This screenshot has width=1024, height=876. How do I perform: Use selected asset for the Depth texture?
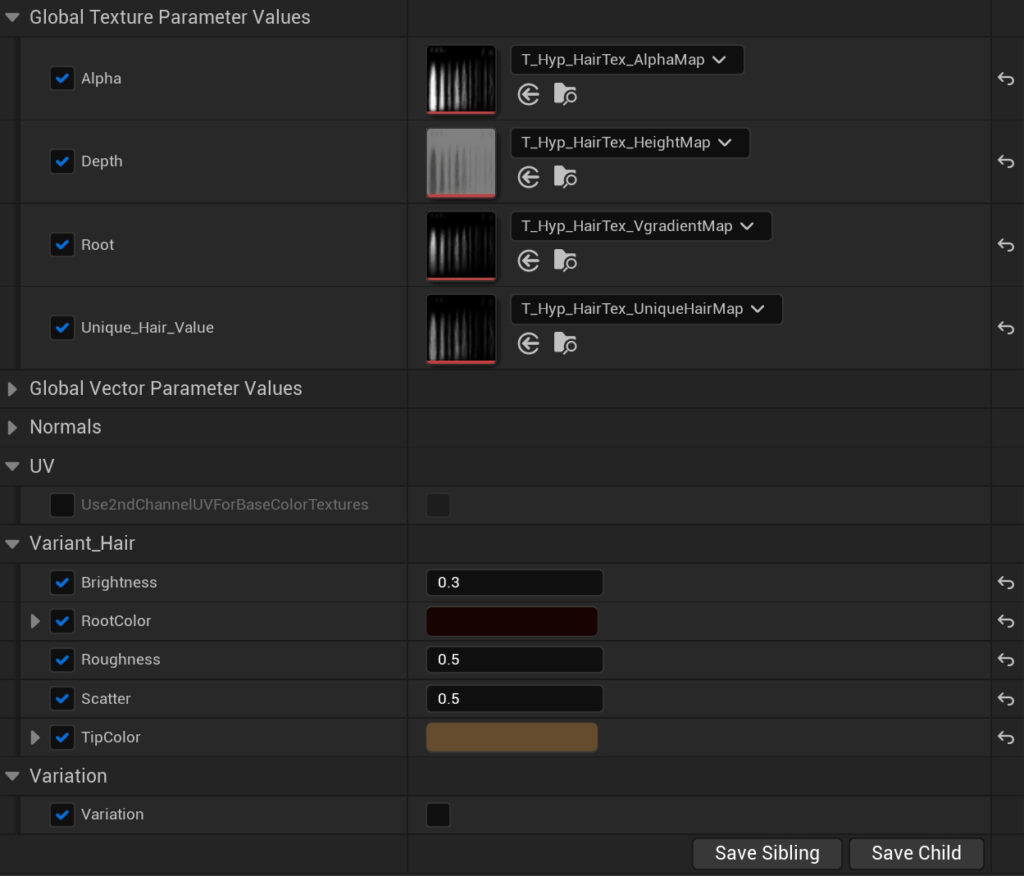click(528, 176)
